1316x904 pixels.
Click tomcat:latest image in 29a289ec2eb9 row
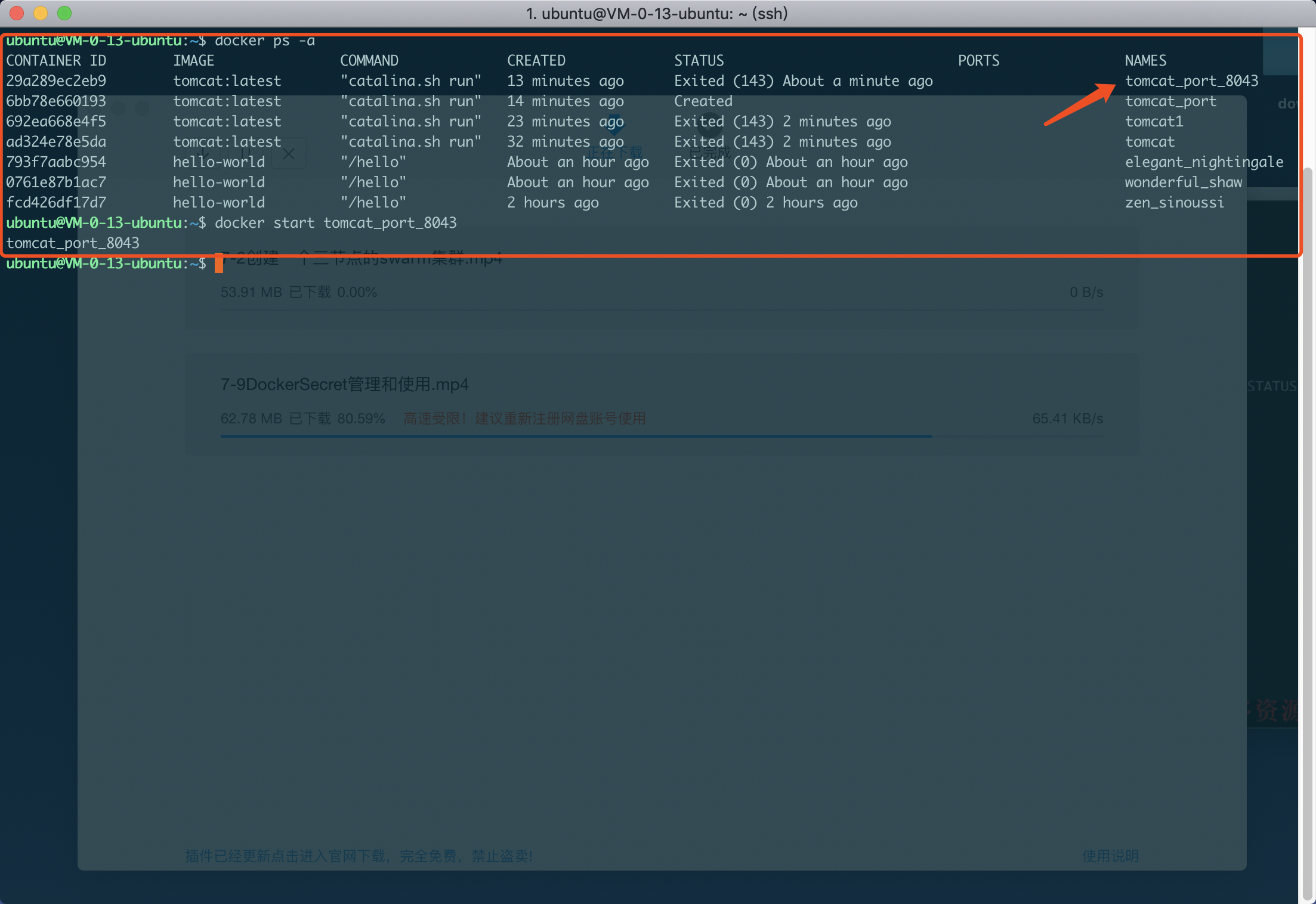[x=227, y=81]
